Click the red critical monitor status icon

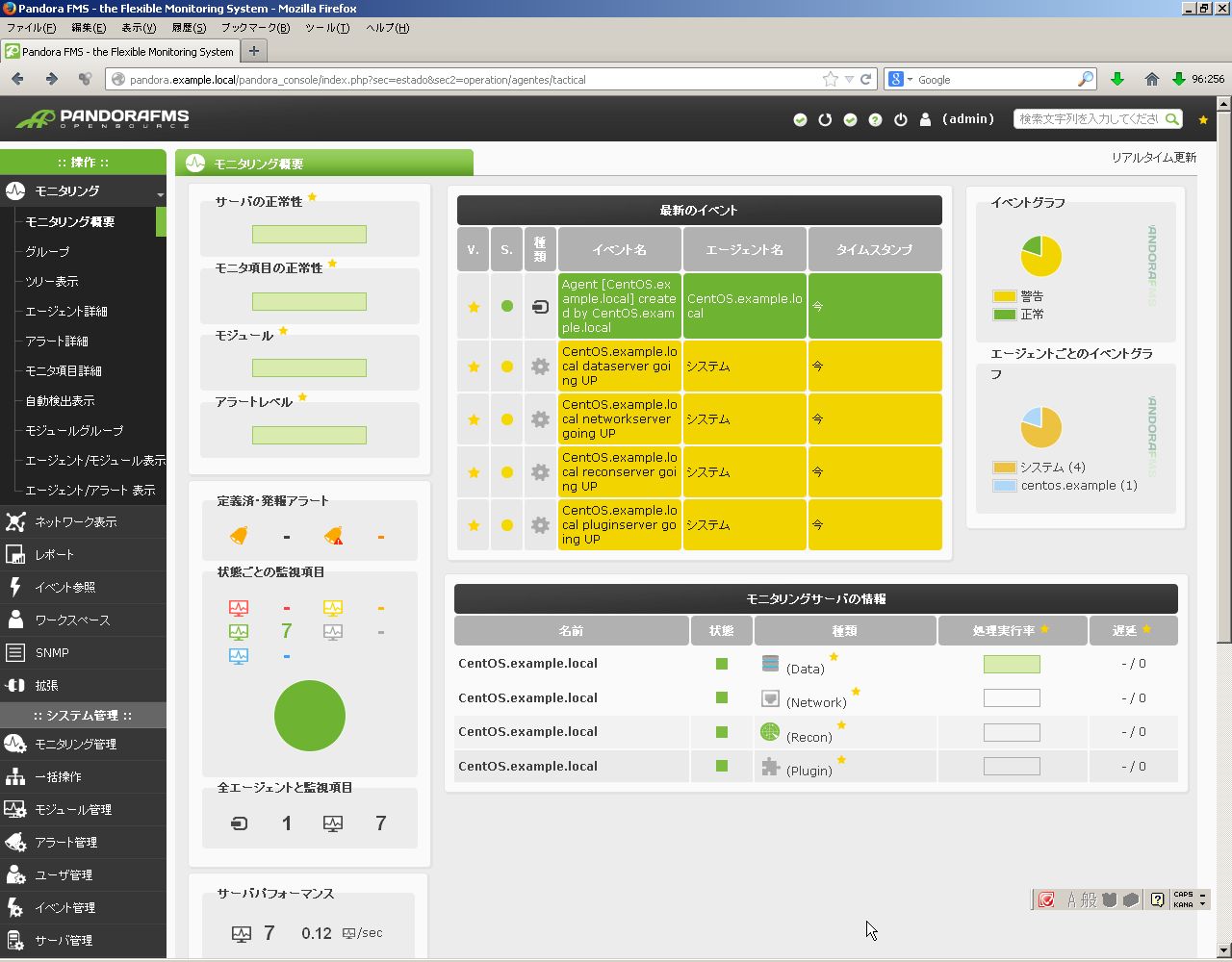239,608
